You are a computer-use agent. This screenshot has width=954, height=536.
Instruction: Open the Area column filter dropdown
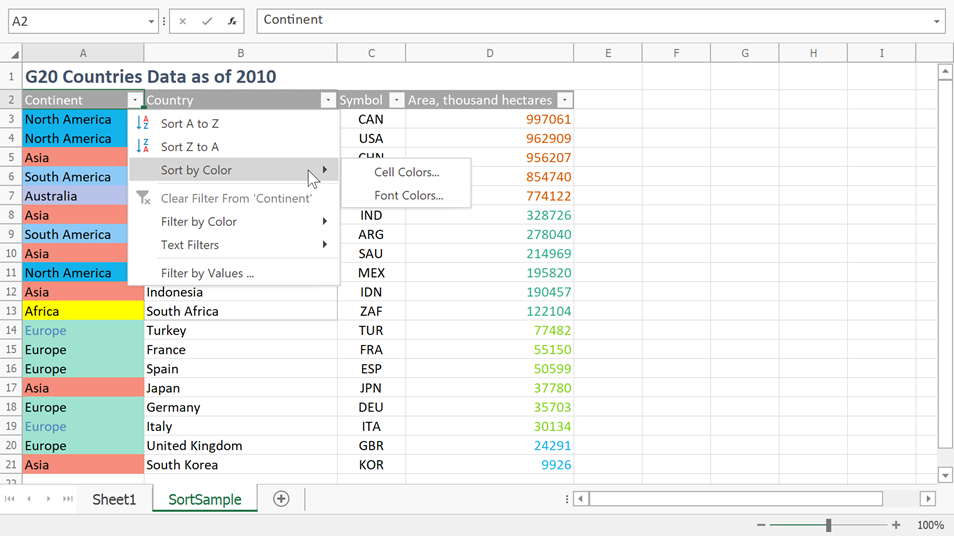tap(565, 100)
